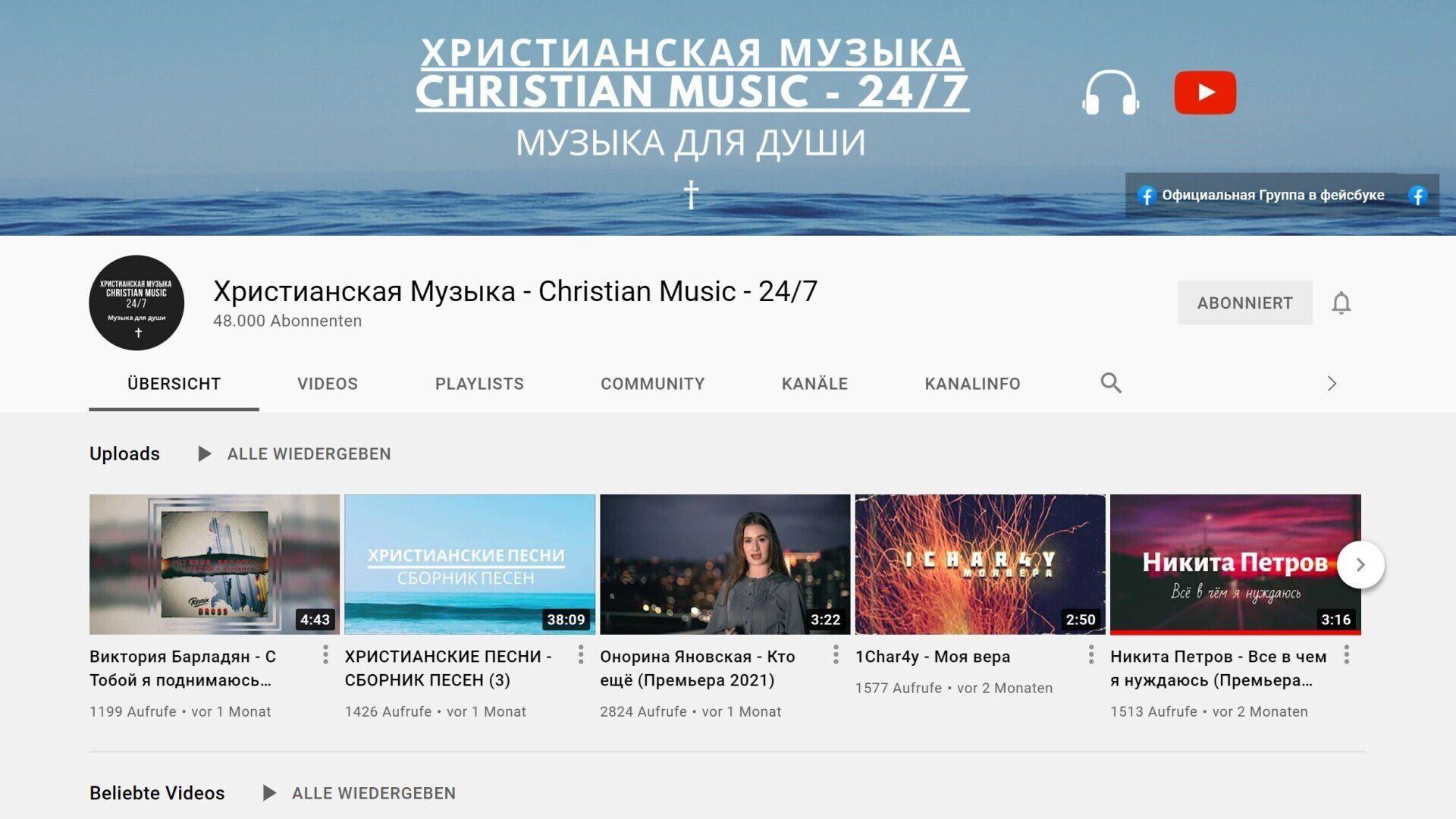Switch to the KANALINFO tab
This screenshot has width=1456, height=819.
972,384
